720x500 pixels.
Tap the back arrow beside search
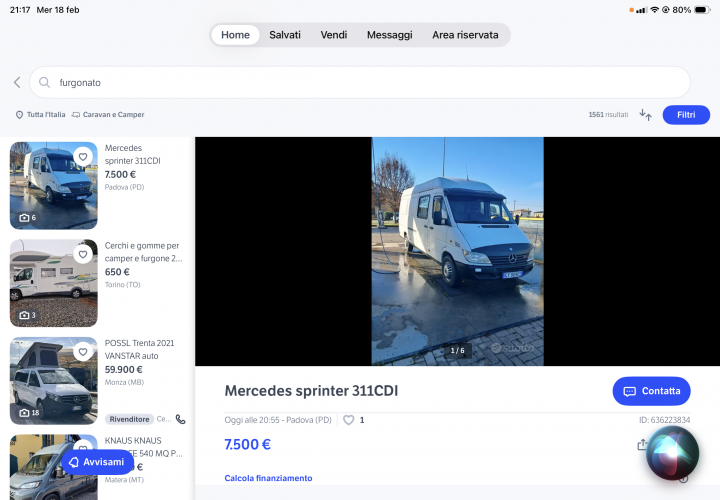click(17, 82)
